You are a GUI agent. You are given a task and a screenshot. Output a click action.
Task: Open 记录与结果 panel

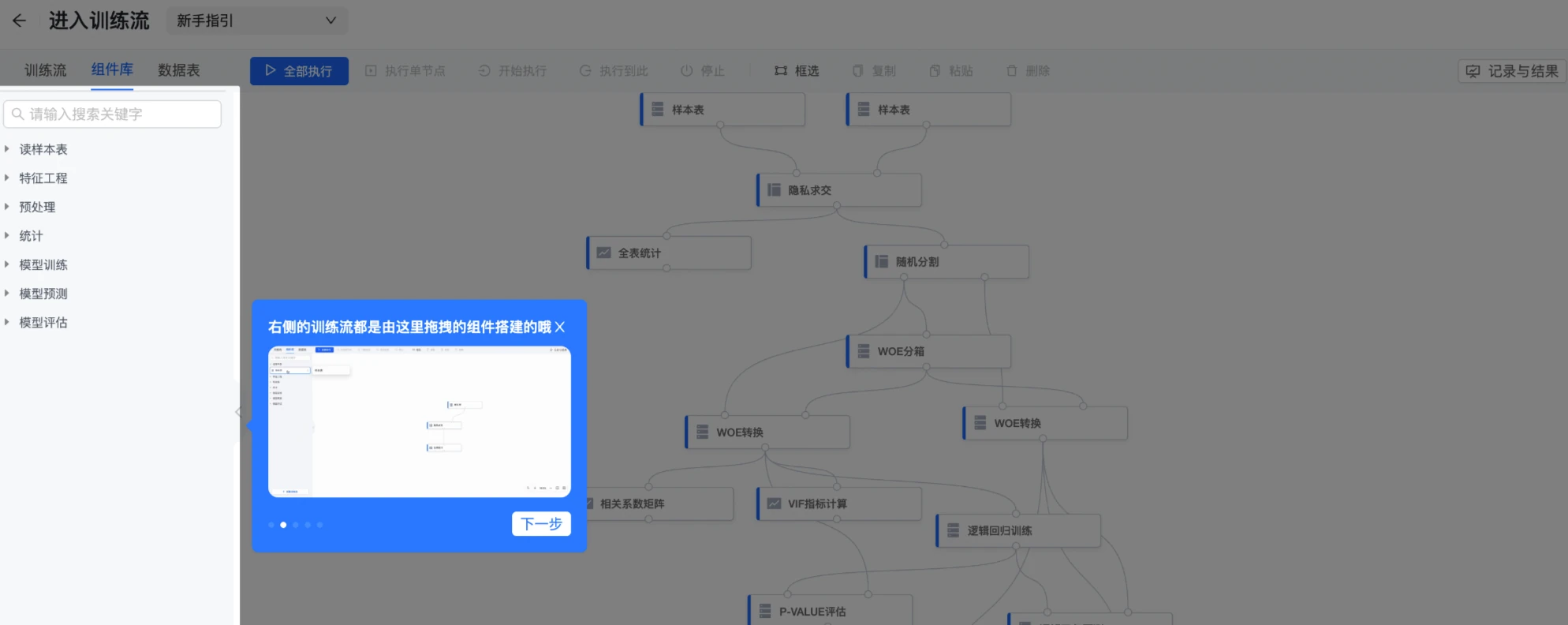[x=1512, y=71]
